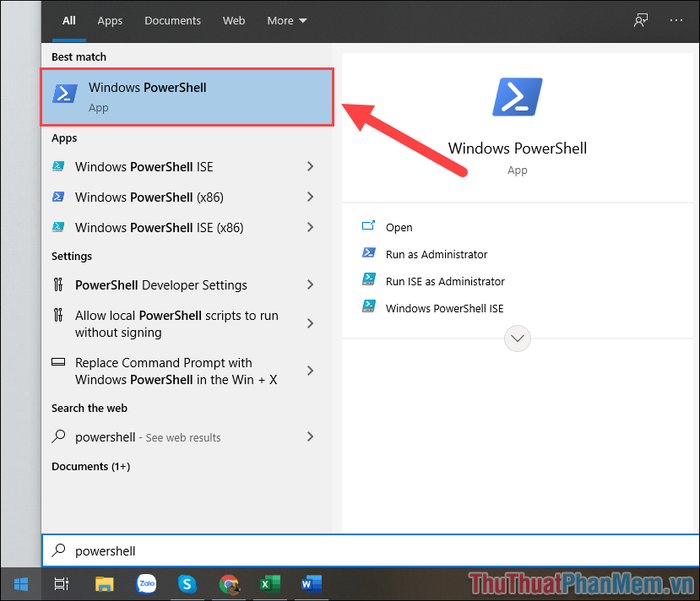
Task: Switch to the Documents search tab
Action: point(172,21)
